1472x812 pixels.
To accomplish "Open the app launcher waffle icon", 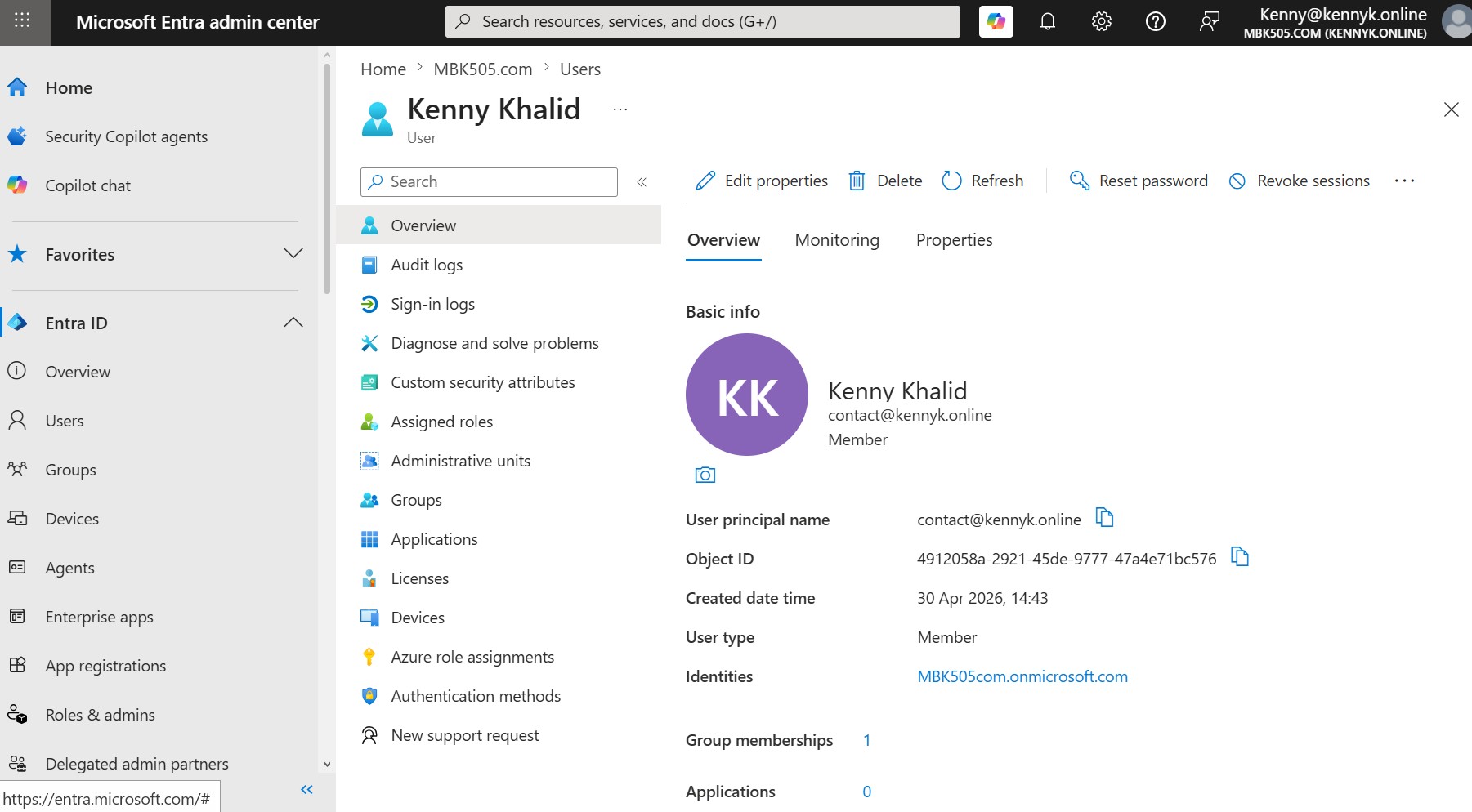I will tap(22, 21).
